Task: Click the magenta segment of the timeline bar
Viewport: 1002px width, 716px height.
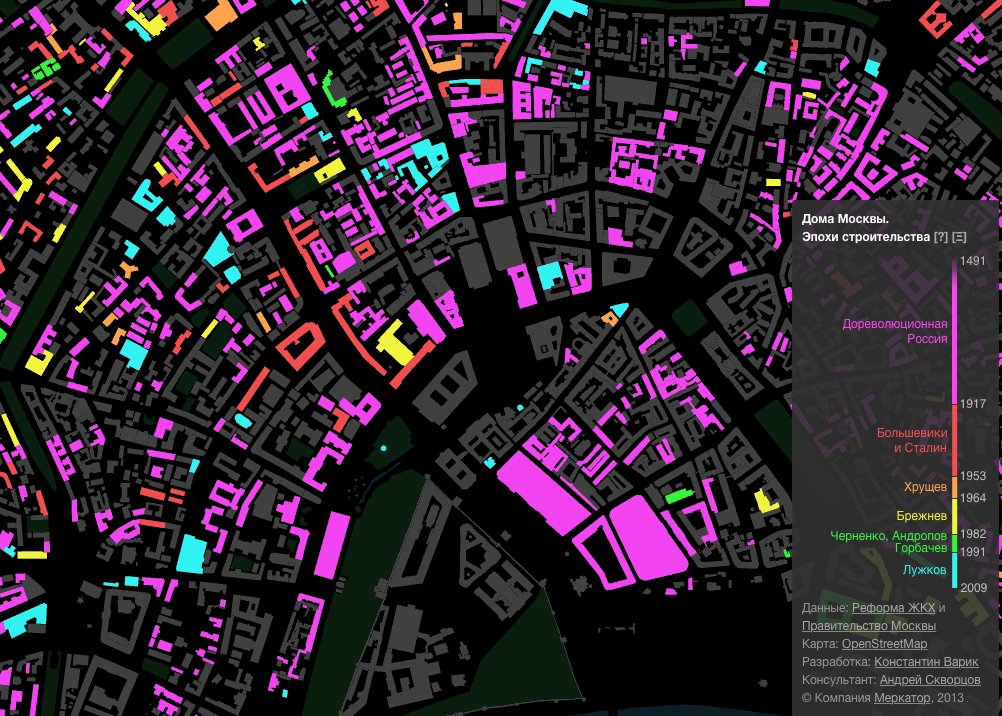Action: tap(955, 330)
